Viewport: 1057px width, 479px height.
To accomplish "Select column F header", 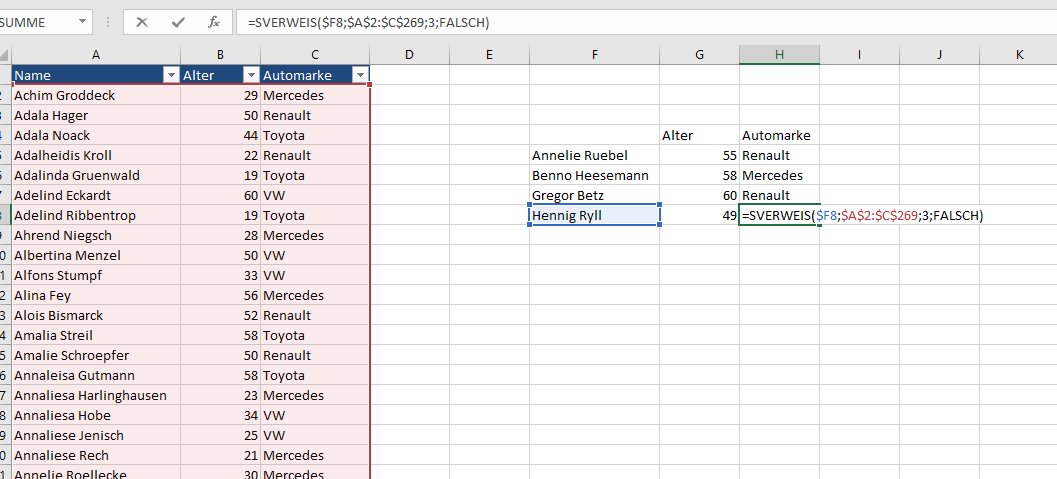I will click(x=595, y=55).
